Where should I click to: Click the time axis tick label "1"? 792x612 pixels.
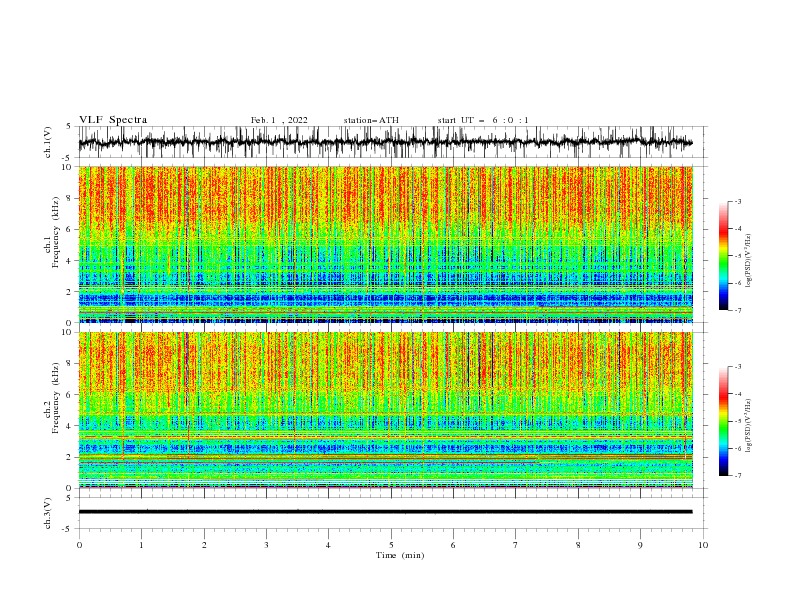coord(141,545)
